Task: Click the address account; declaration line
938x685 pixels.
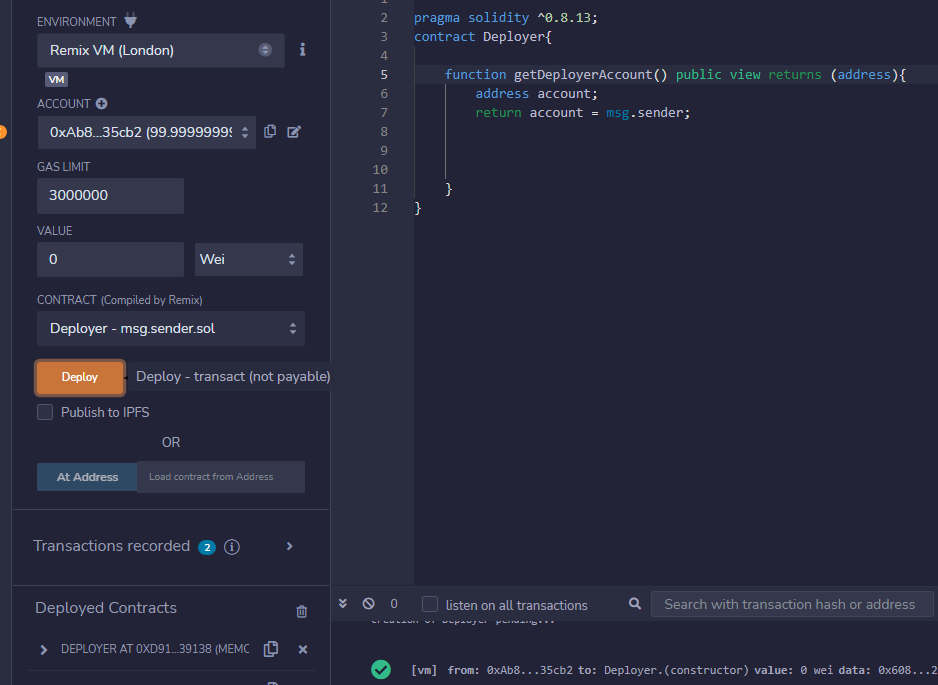Action: (x=537, y=94)
